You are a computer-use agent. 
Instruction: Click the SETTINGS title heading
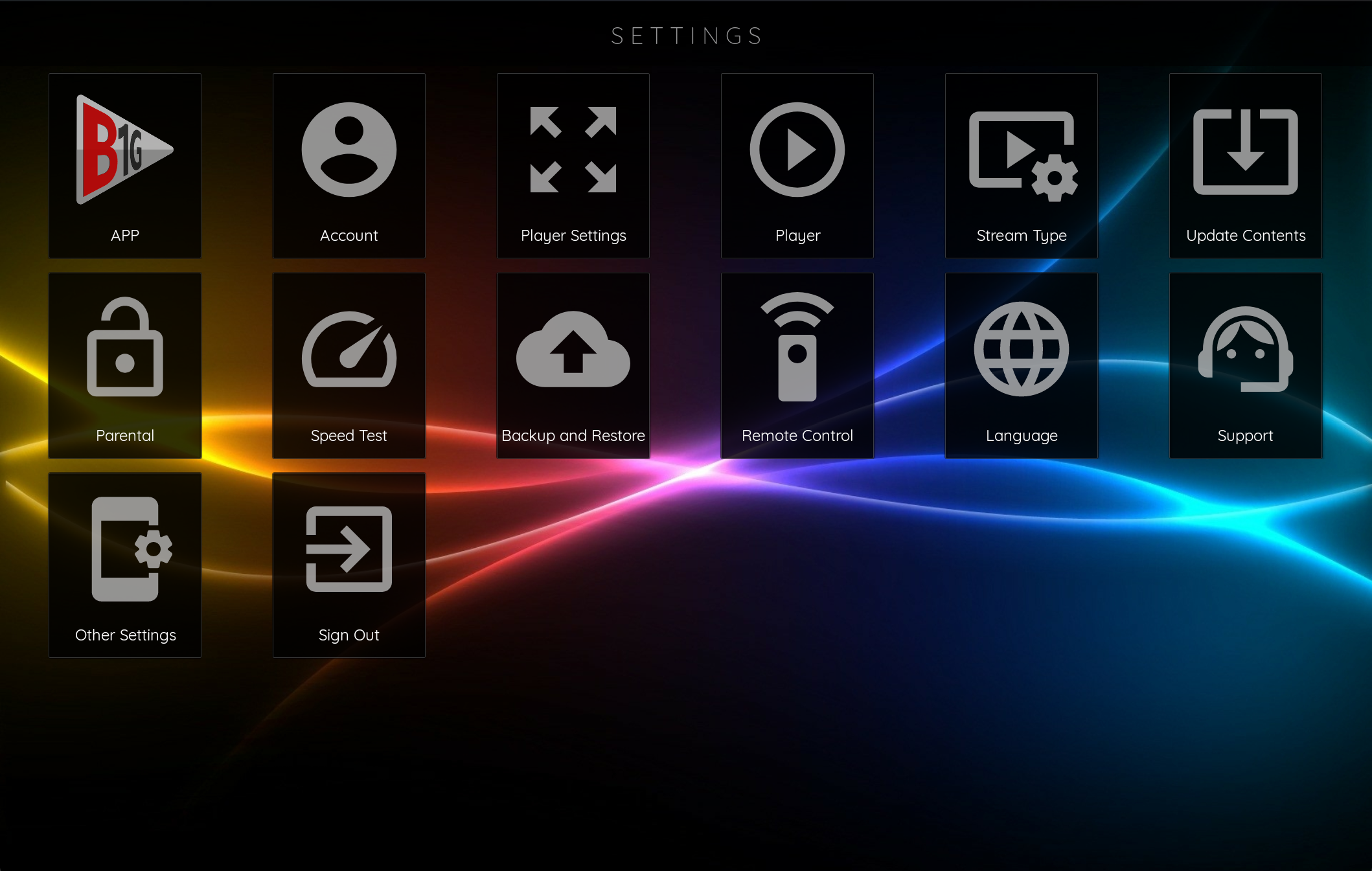coord(687,36)
